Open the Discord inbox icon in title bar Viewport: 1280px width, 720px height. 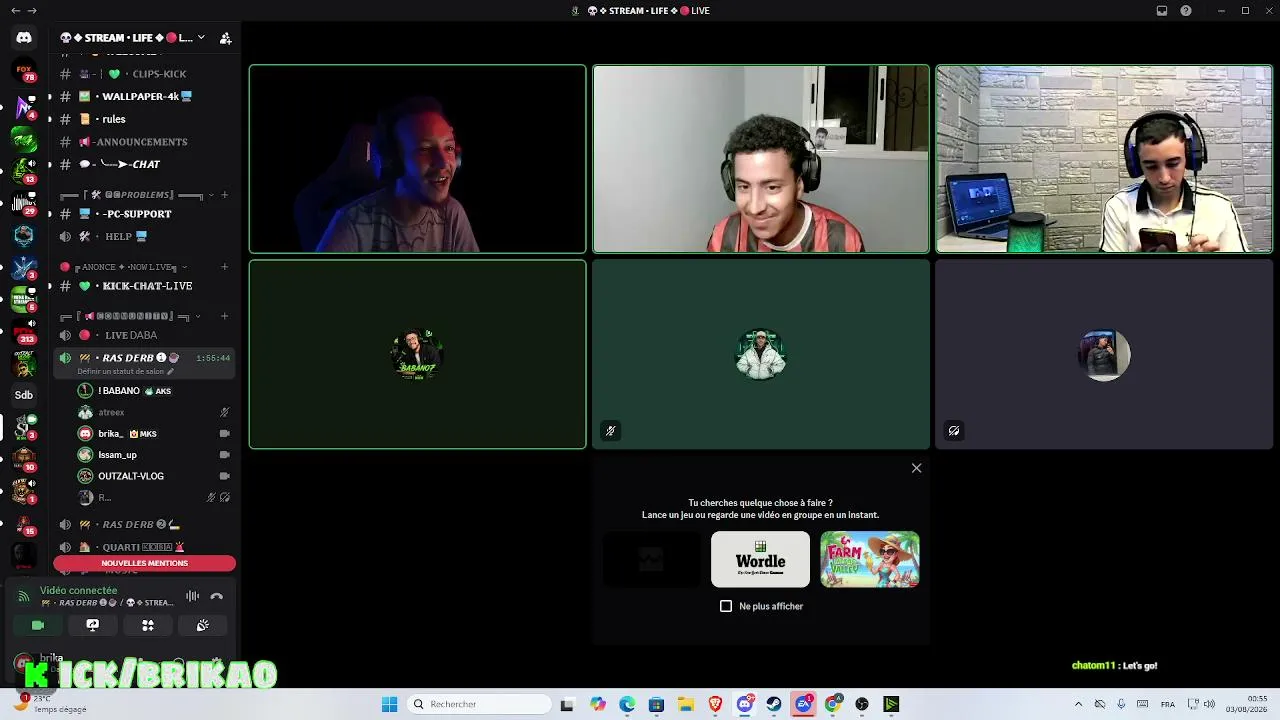click(x=1162, y=11)
